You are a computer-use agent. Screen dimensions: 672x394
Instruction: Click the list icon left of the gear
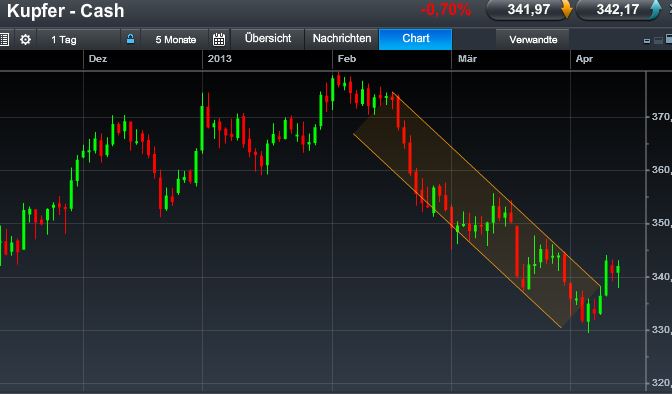coord(4,39)
